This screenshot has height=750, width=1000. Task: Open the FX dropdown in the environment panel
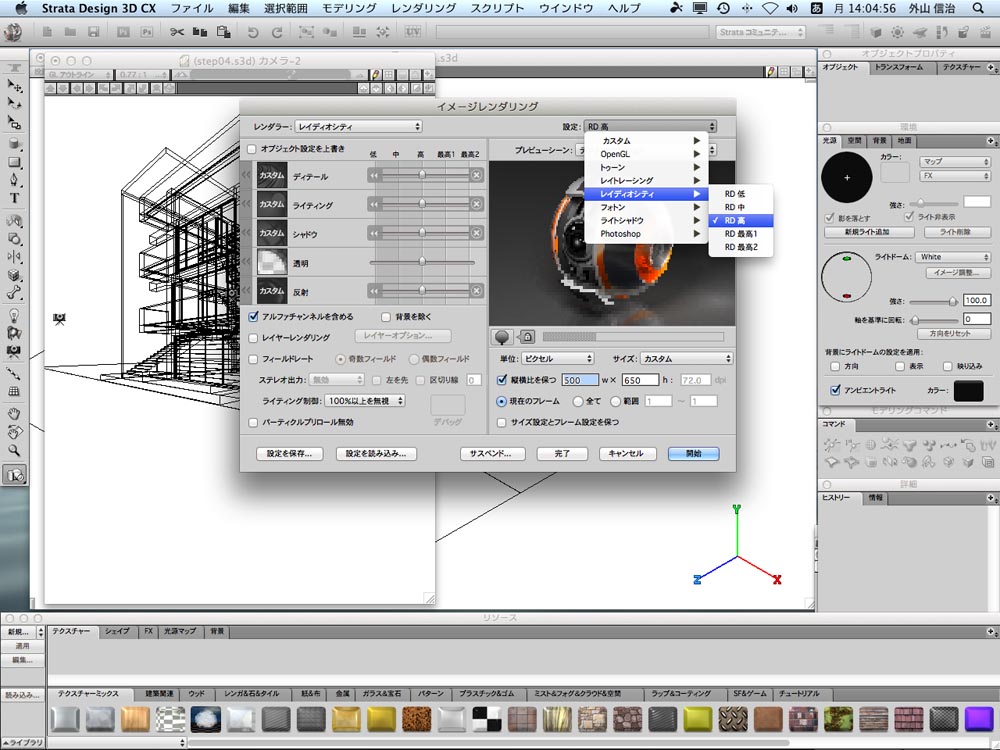pos(954,175)
